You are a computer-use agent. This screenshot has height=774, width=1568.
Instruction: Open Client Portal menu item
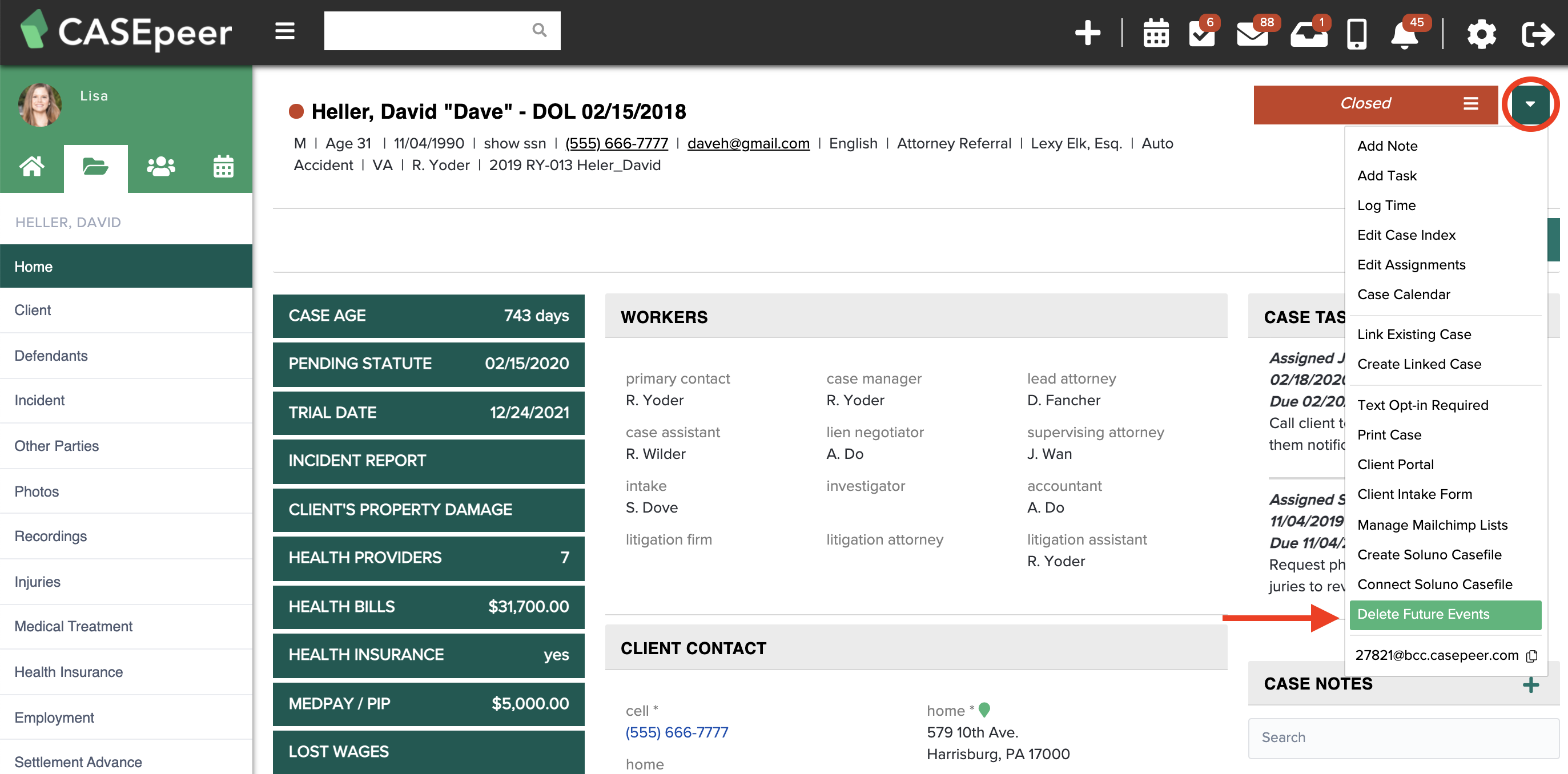click(1395, 465)
